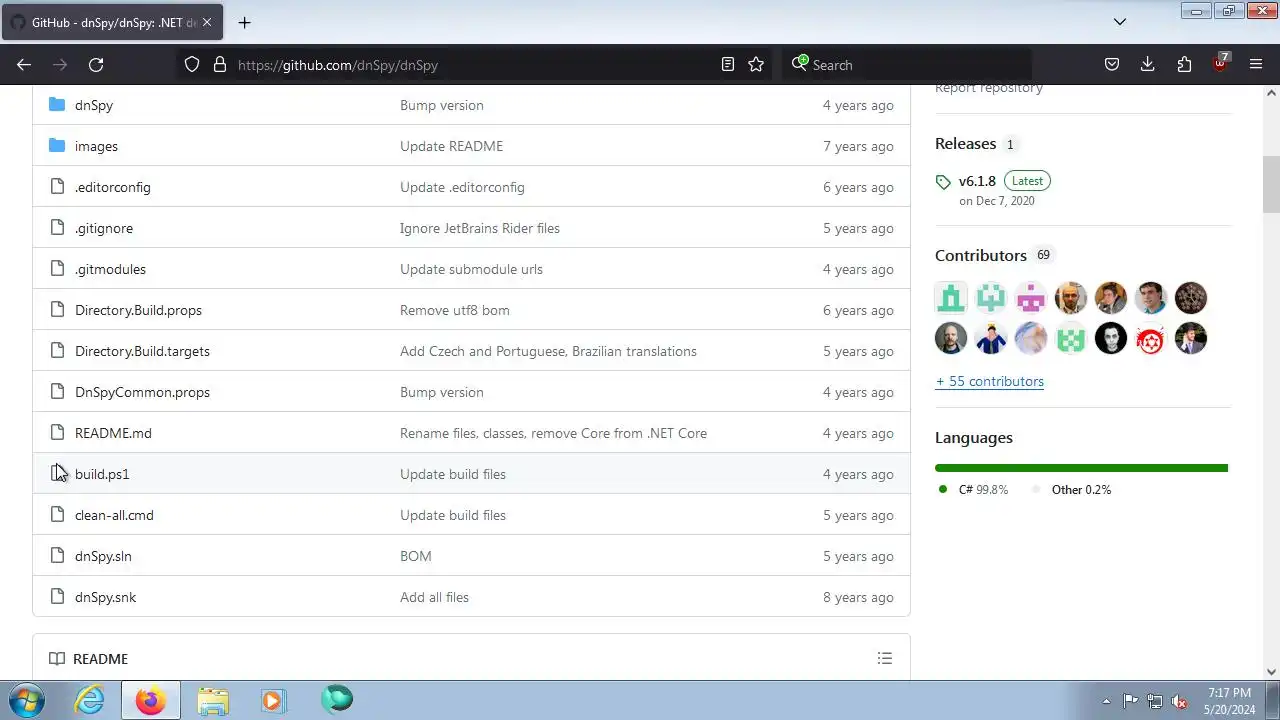
Task: Open the README outline list icon
Action: point(885,658)
